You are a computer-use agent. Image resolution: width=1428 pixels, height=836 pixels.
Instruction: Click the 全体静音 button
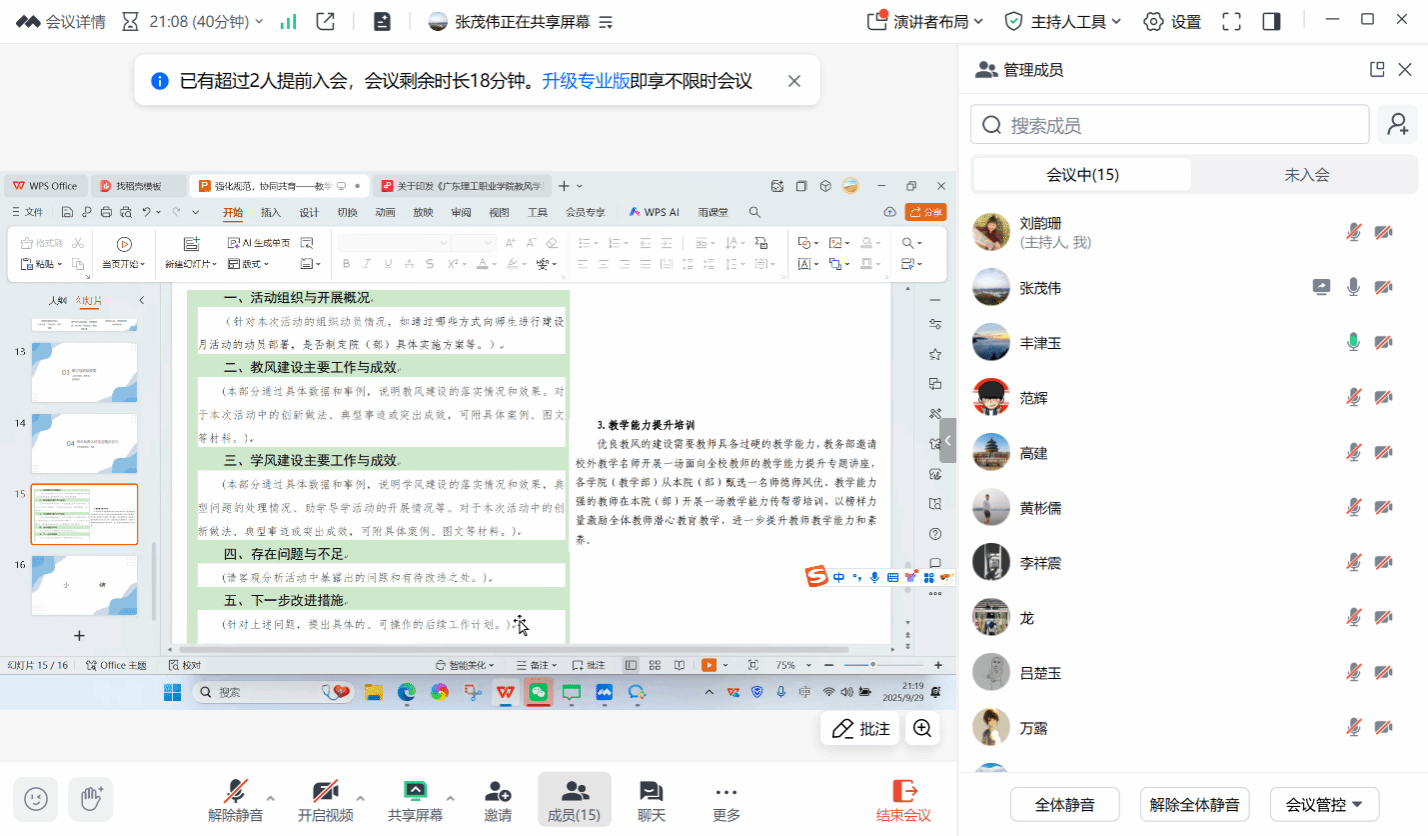[1064, 804]
